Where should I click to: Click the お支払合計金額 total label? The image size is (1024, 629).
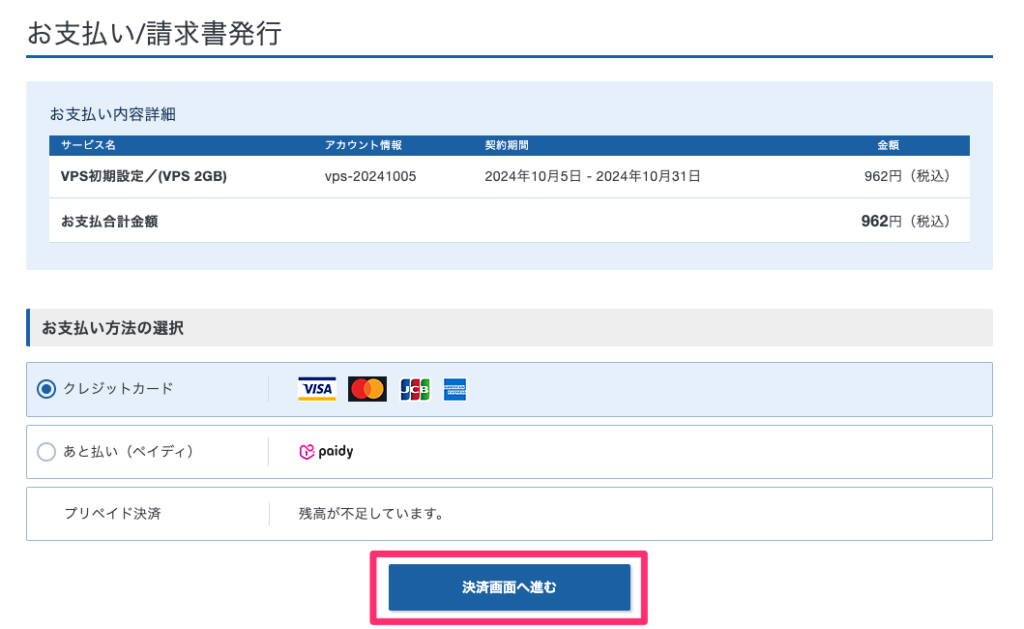pos(109,221)
